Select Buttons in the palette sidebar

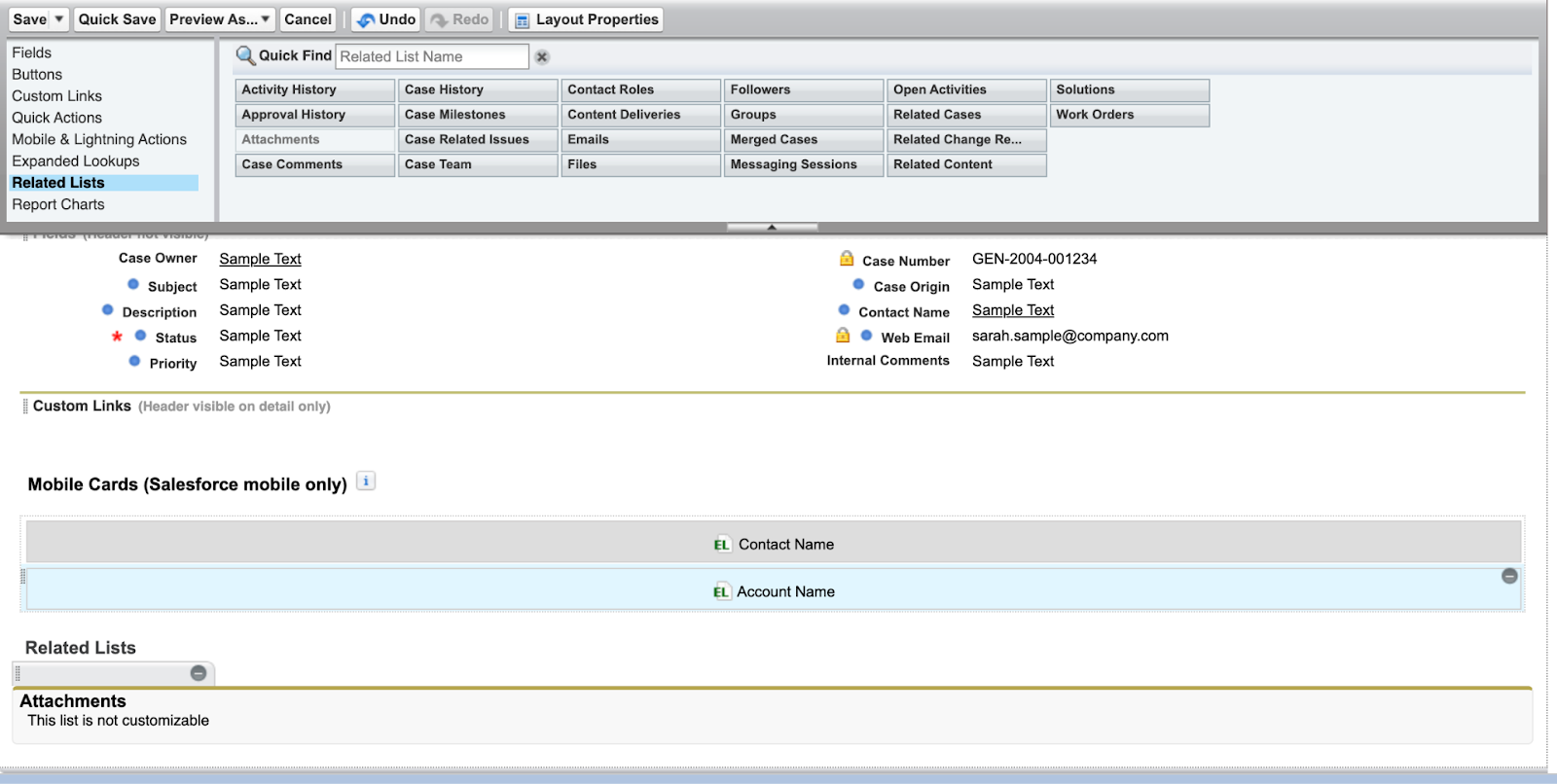point(37,74)
